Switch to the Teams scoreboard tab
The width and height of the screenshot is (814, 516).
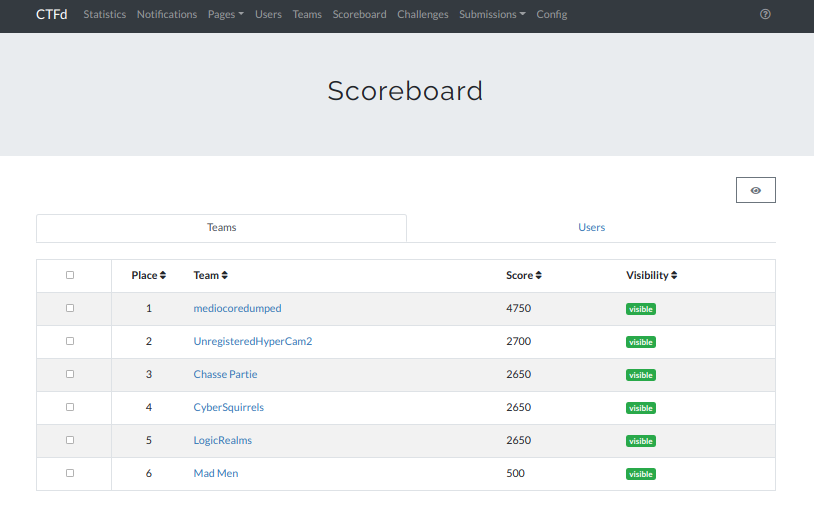coord(221,227)
